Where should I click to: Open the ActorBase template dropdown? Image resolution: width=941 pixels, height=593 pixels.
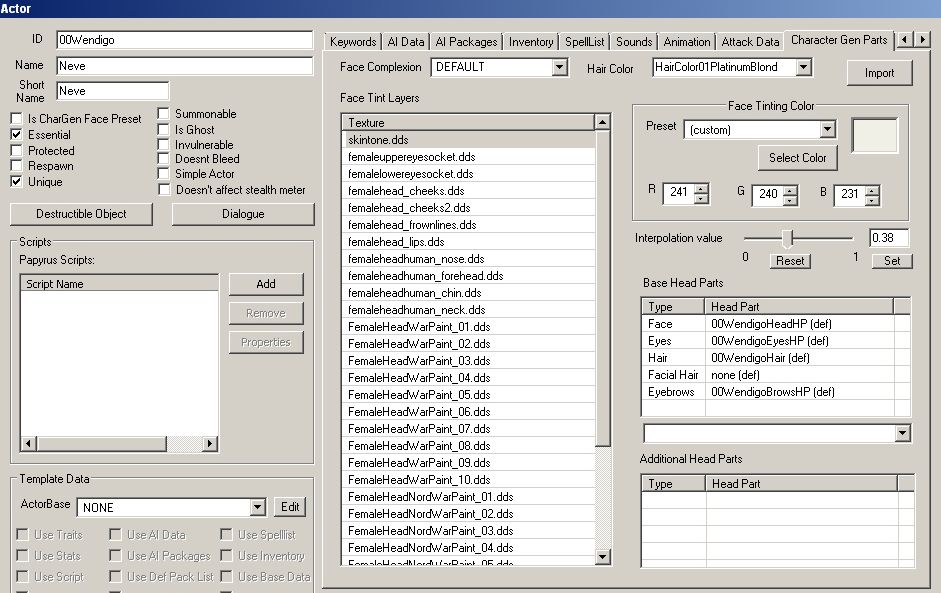257,507
